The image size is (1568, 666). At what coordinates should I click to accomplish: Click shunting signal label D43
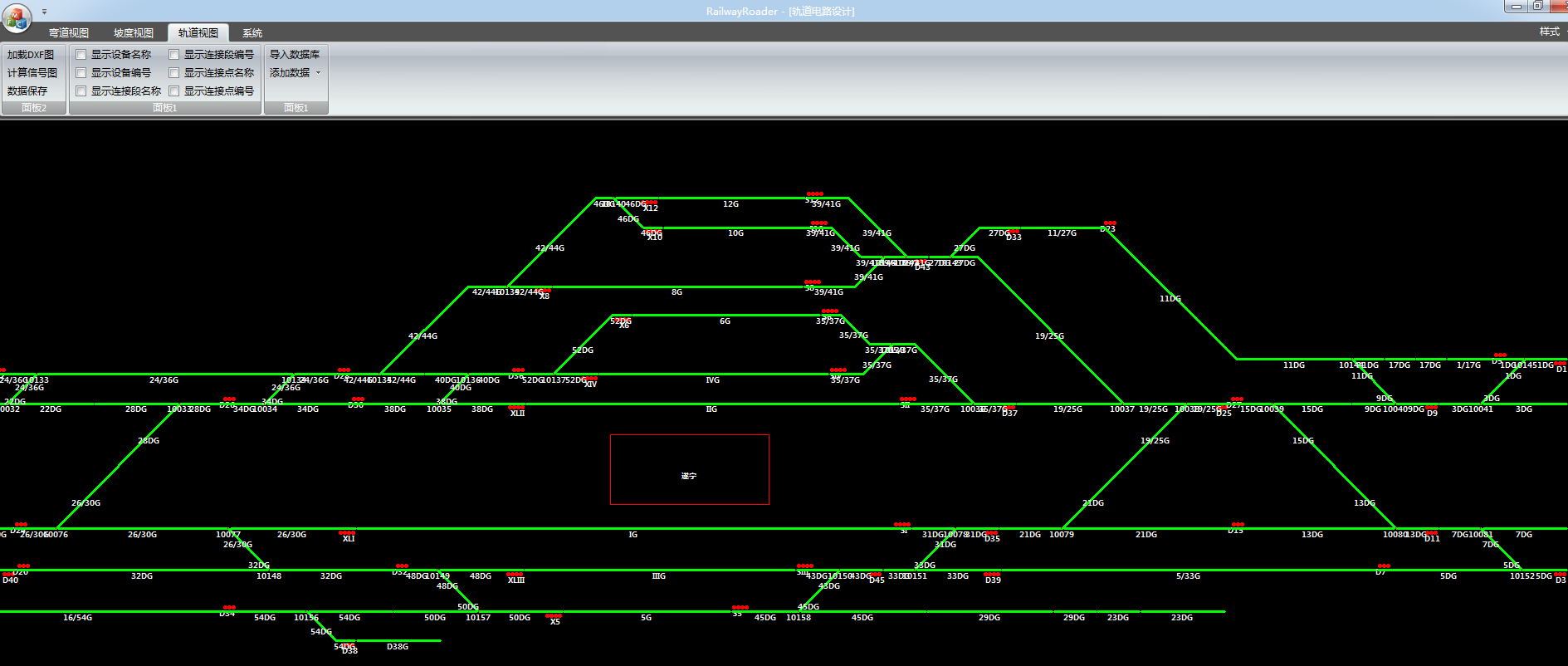click(x=922, y=267)
